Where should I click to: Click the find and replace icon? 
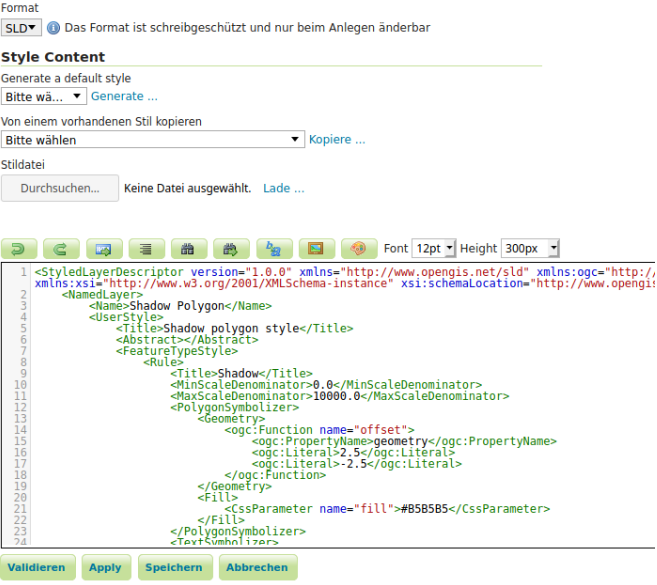click(274, 248)
